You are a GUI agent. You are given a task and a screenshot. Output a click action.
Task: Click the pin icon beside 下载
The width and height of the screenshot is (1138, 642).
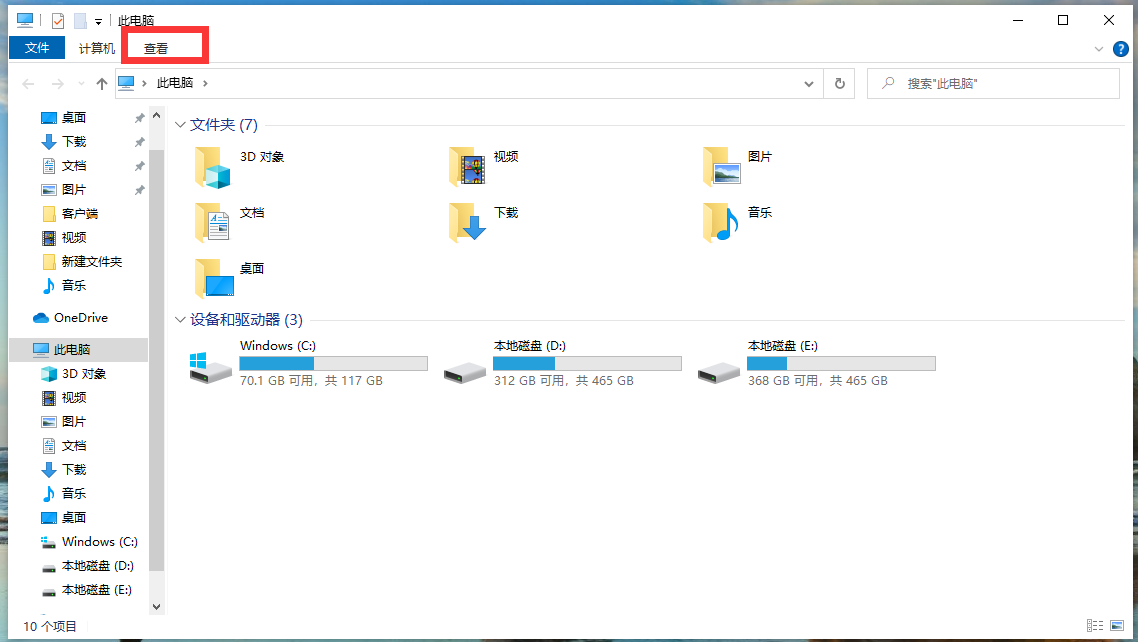(139, 141)
